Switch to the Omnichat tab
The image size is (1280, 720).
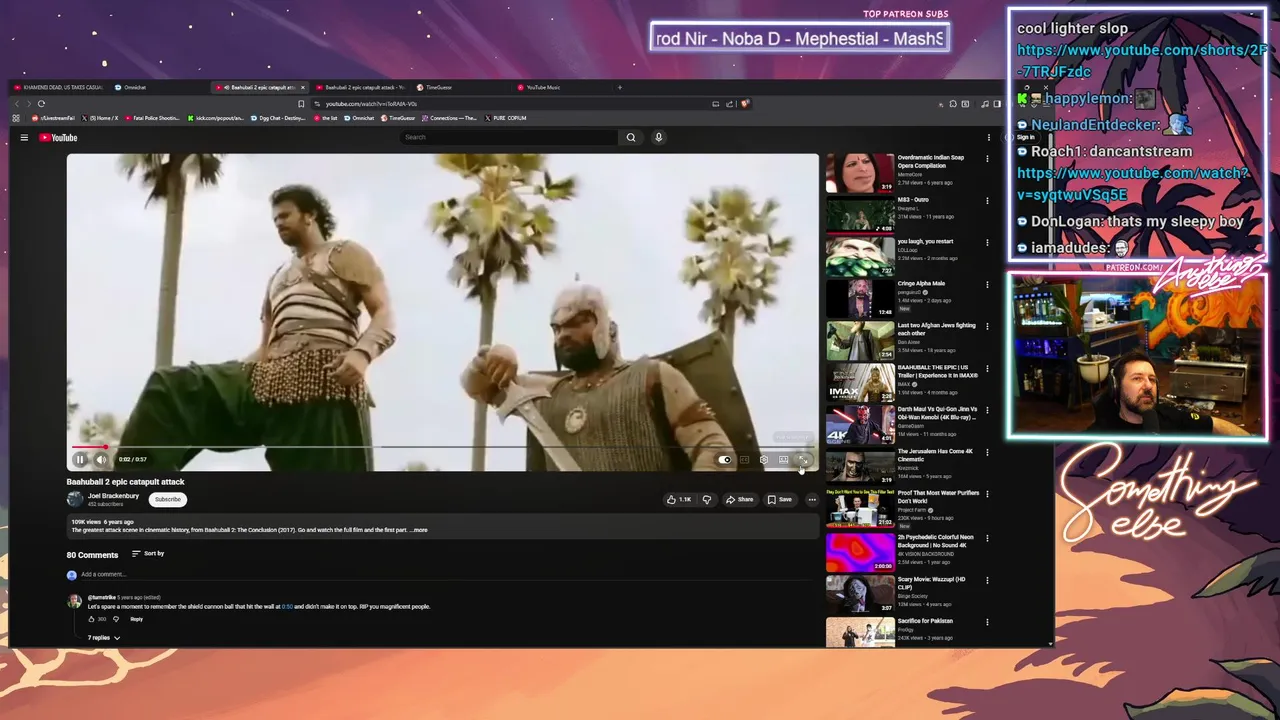pyautogui.click(x=160, y=87)
